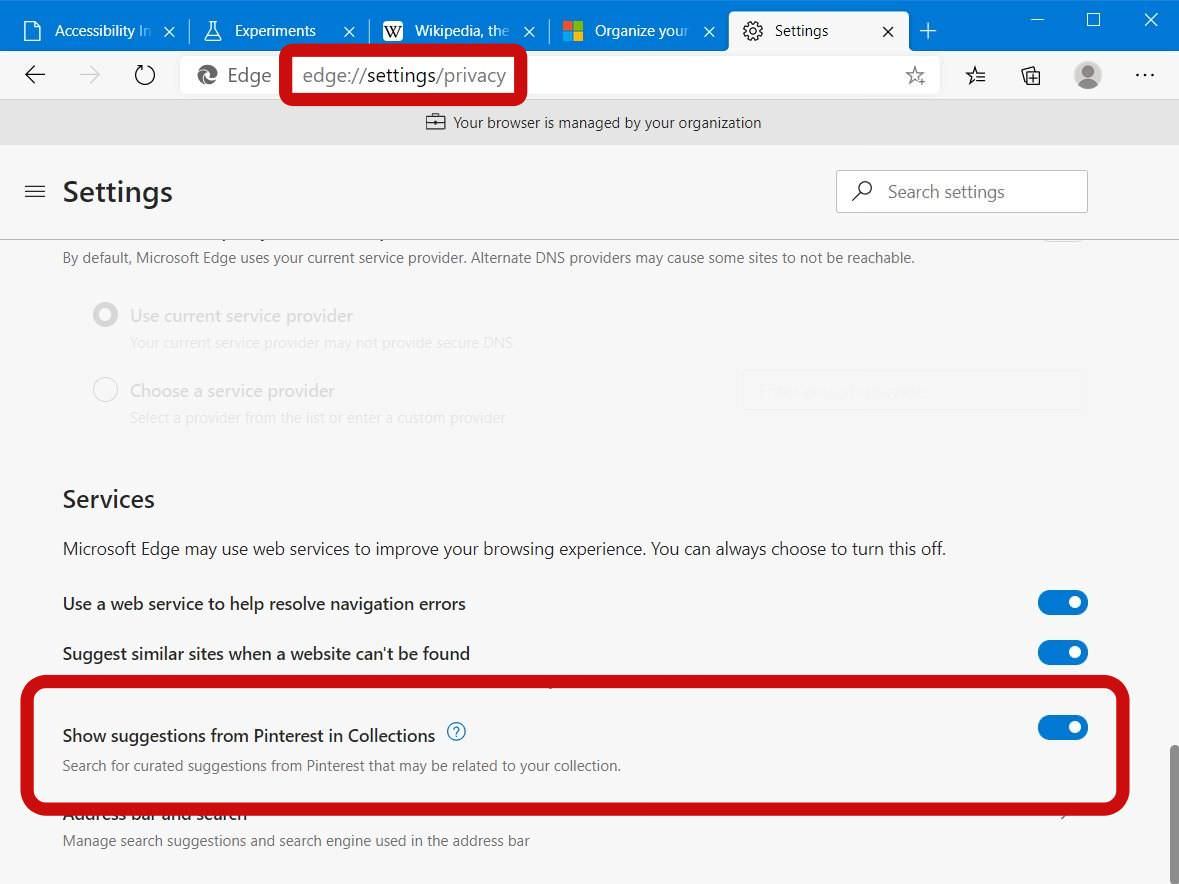Image resolution: width=1179 pixels, height=884 pixels.
Task: Open the Favorites list icon
Action: tap(975, 75)
